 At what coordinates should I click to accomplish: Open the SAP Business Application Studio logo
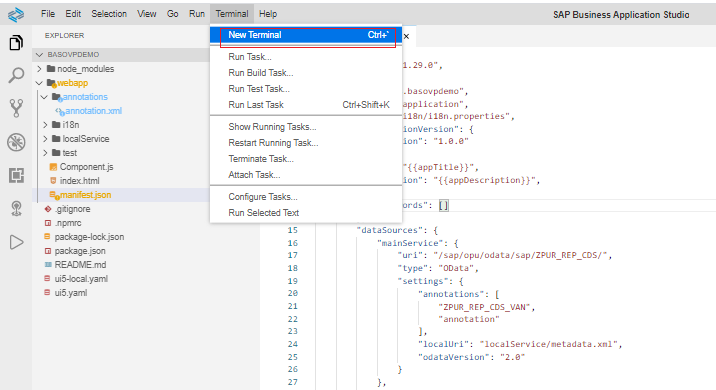pos(16,15)
